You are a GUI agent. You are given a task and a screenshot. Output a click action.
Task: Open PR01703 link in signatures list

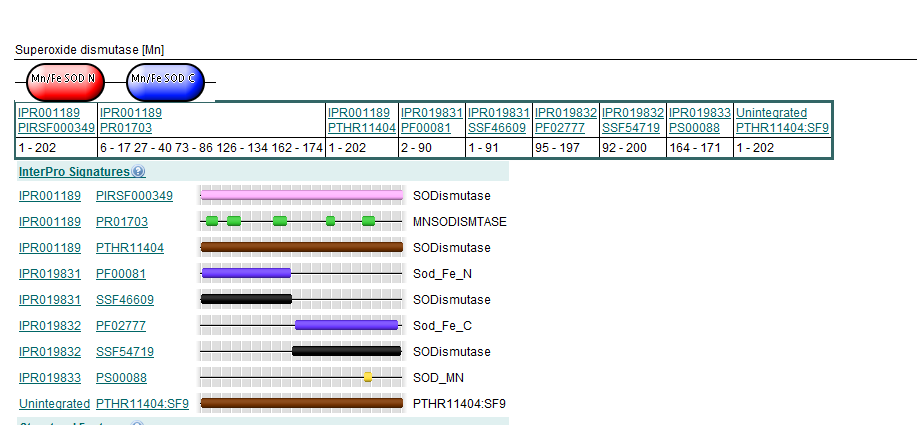point(122,222)
